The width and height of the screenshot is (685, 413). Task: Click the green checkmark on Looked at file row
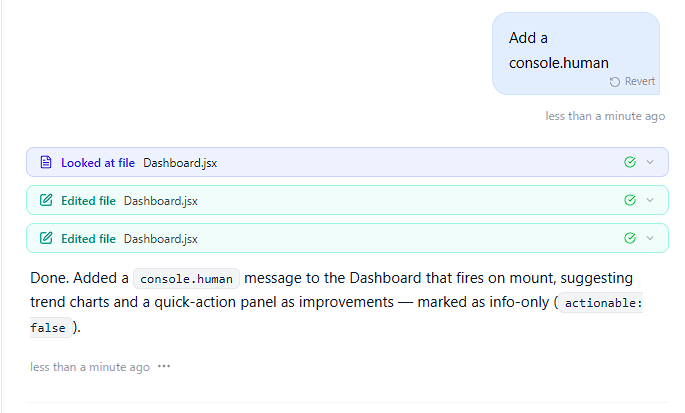click(629, 163)
